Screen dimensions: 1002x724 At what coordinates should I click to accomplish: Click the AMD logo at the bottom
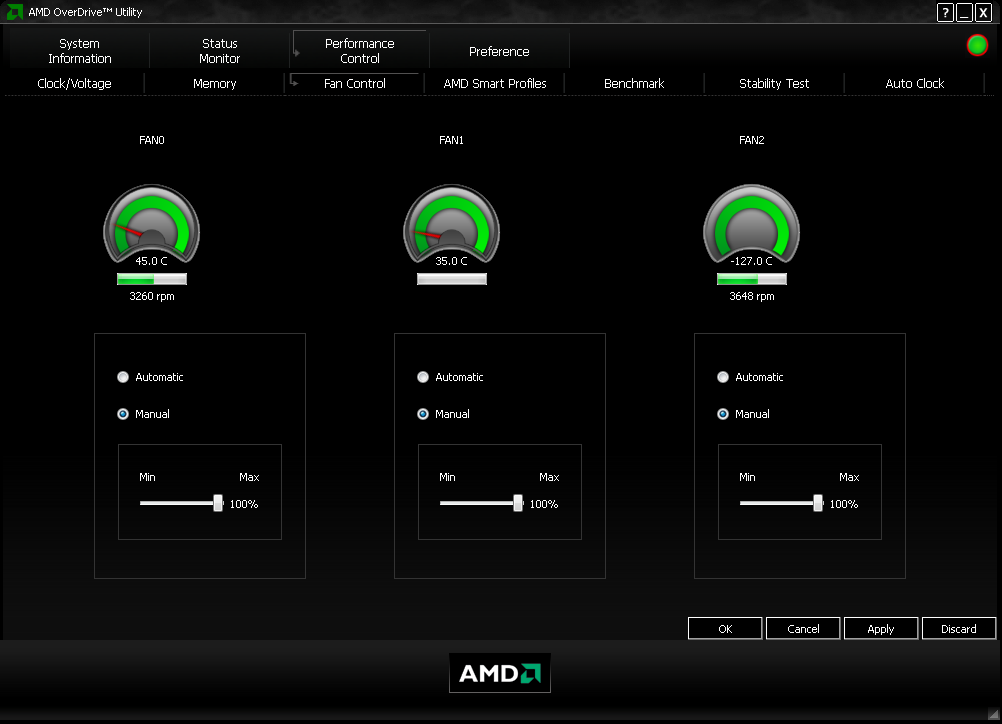tap(500, 673)
